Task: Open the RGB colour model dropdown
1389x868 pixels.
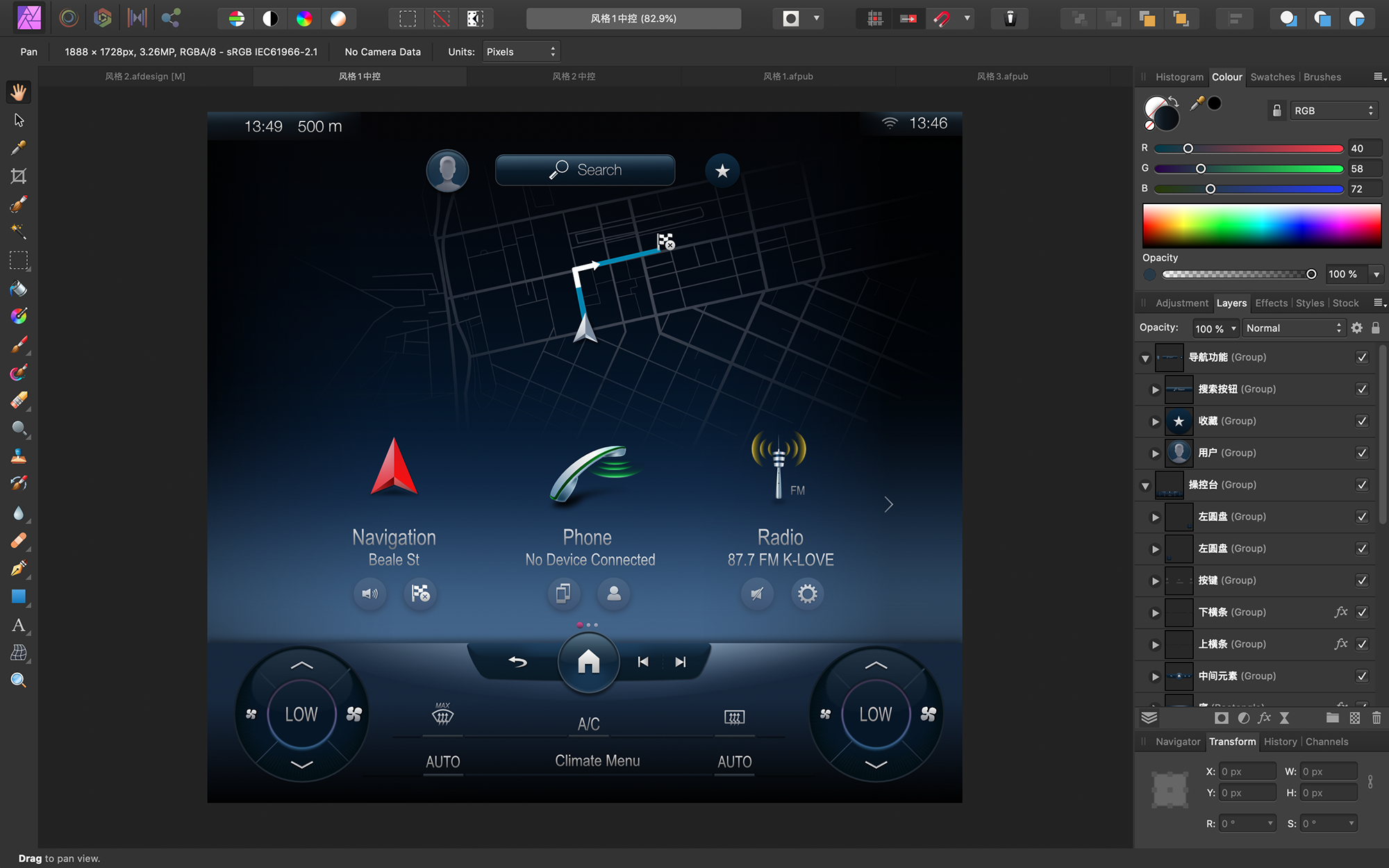Action: (1333, 110)
